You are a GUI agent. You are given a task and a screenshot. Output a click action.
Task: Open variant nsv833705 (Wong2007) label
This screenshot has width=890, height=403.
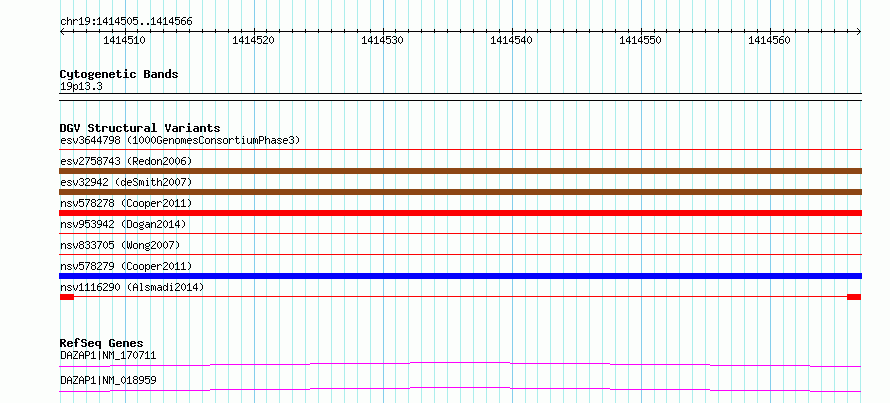tap(120, 245)
